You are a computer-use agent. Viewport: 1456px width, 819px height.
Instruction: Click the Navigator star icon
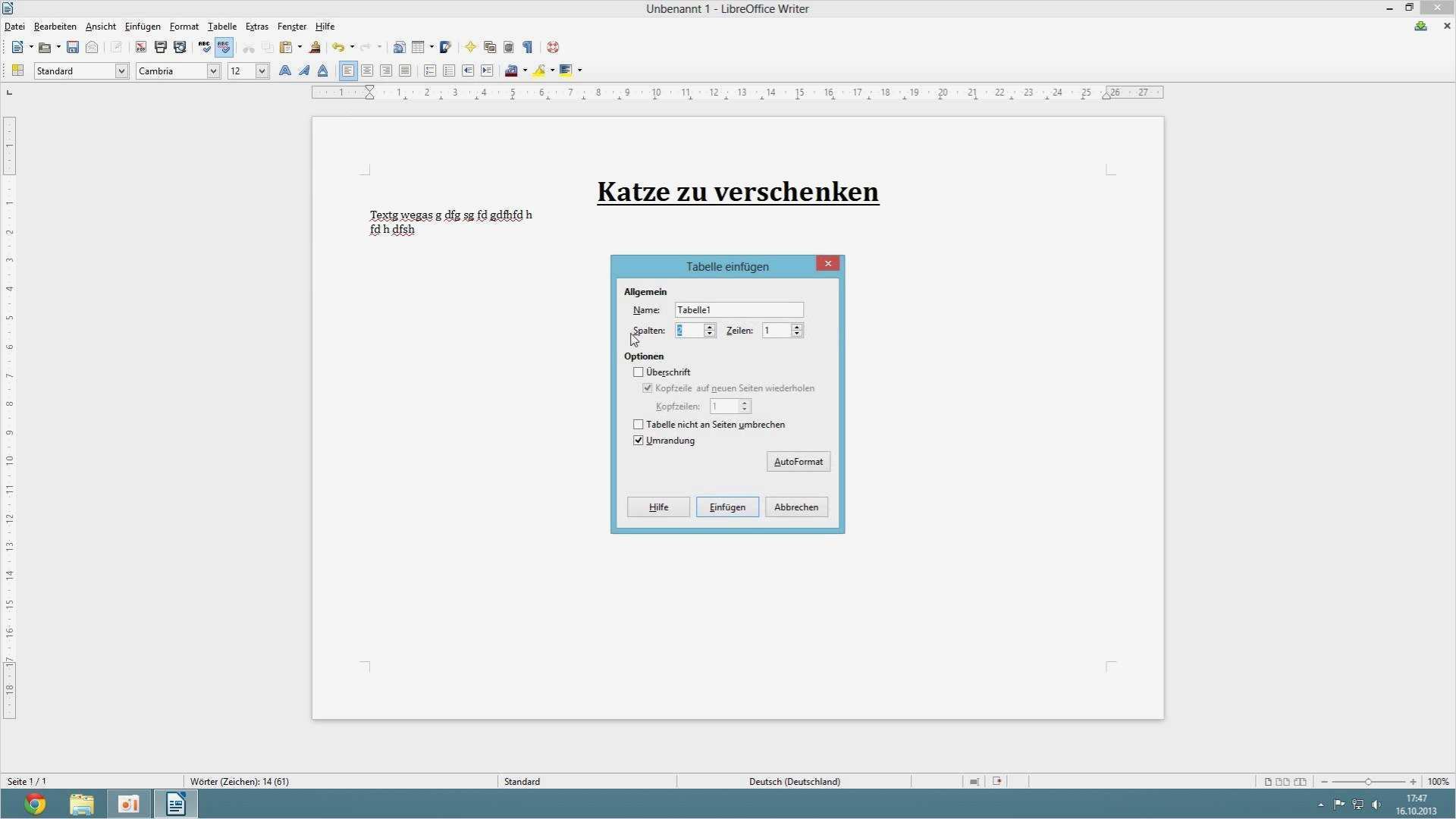pyautogui.click(x=470, y=47)
